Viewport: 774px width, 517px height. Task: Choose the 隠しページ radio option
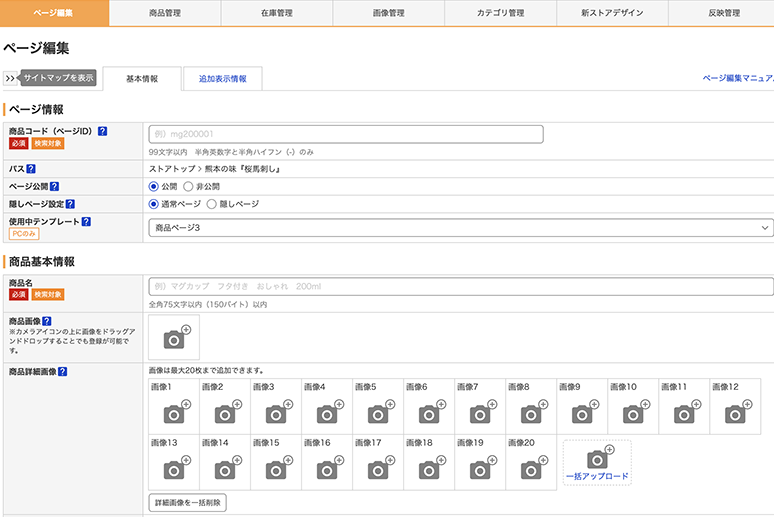click(211, 204)
